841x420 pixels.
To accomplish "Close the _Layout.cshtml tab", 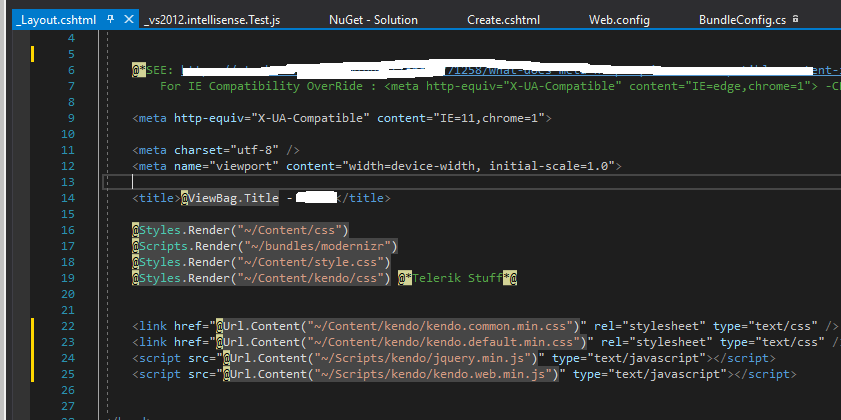I will pos(129,19).
